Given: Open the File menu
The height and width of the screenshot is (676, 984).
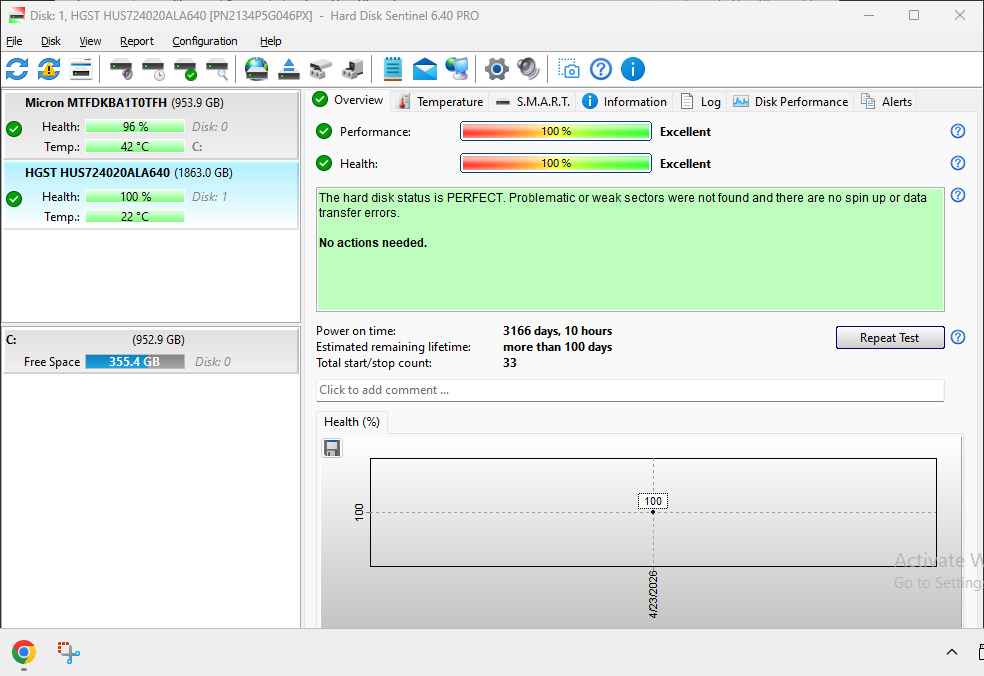Looking at the screenshot, I should tap(14, 41).
